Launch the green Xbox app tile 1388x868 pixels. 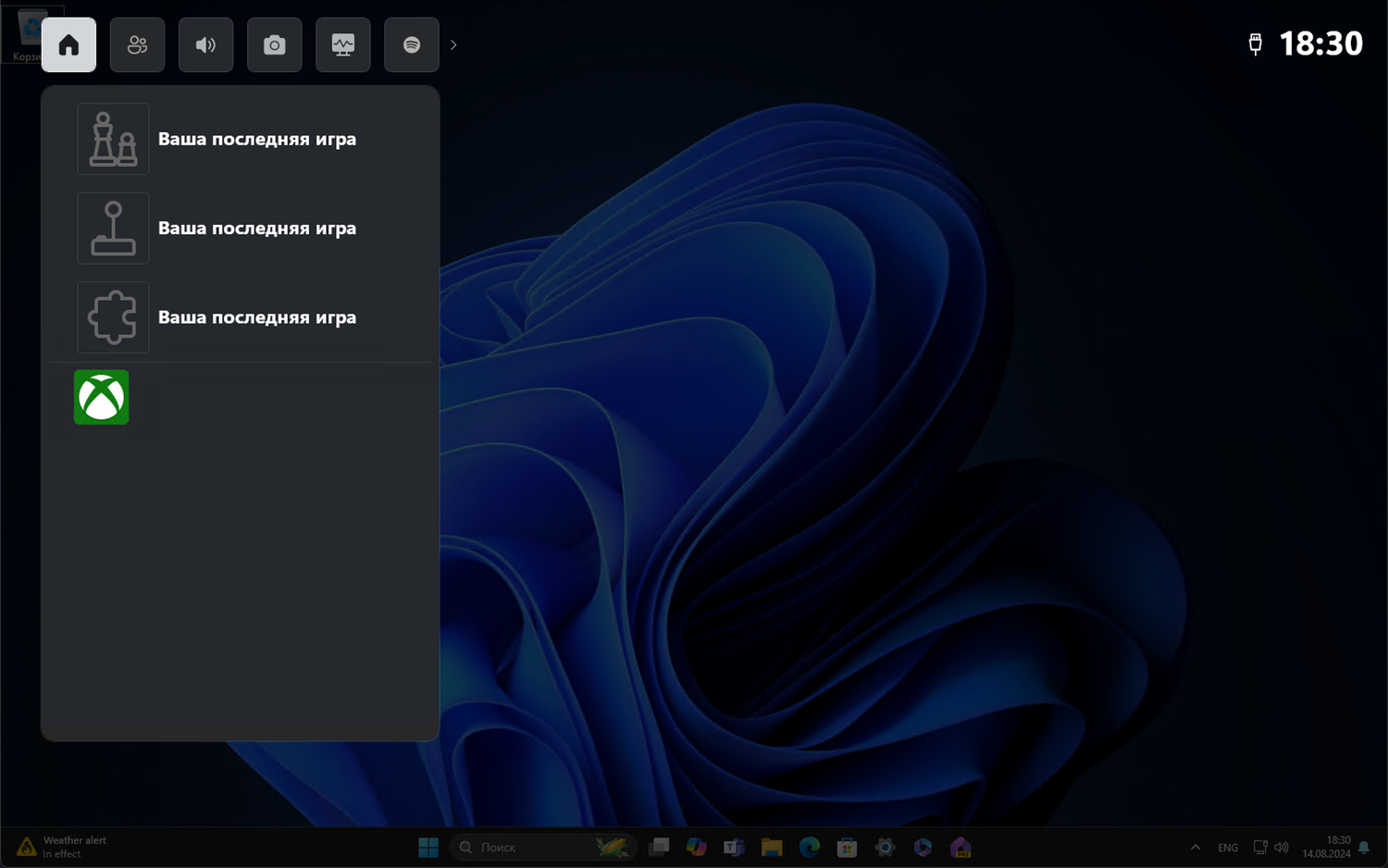point(102,397)
